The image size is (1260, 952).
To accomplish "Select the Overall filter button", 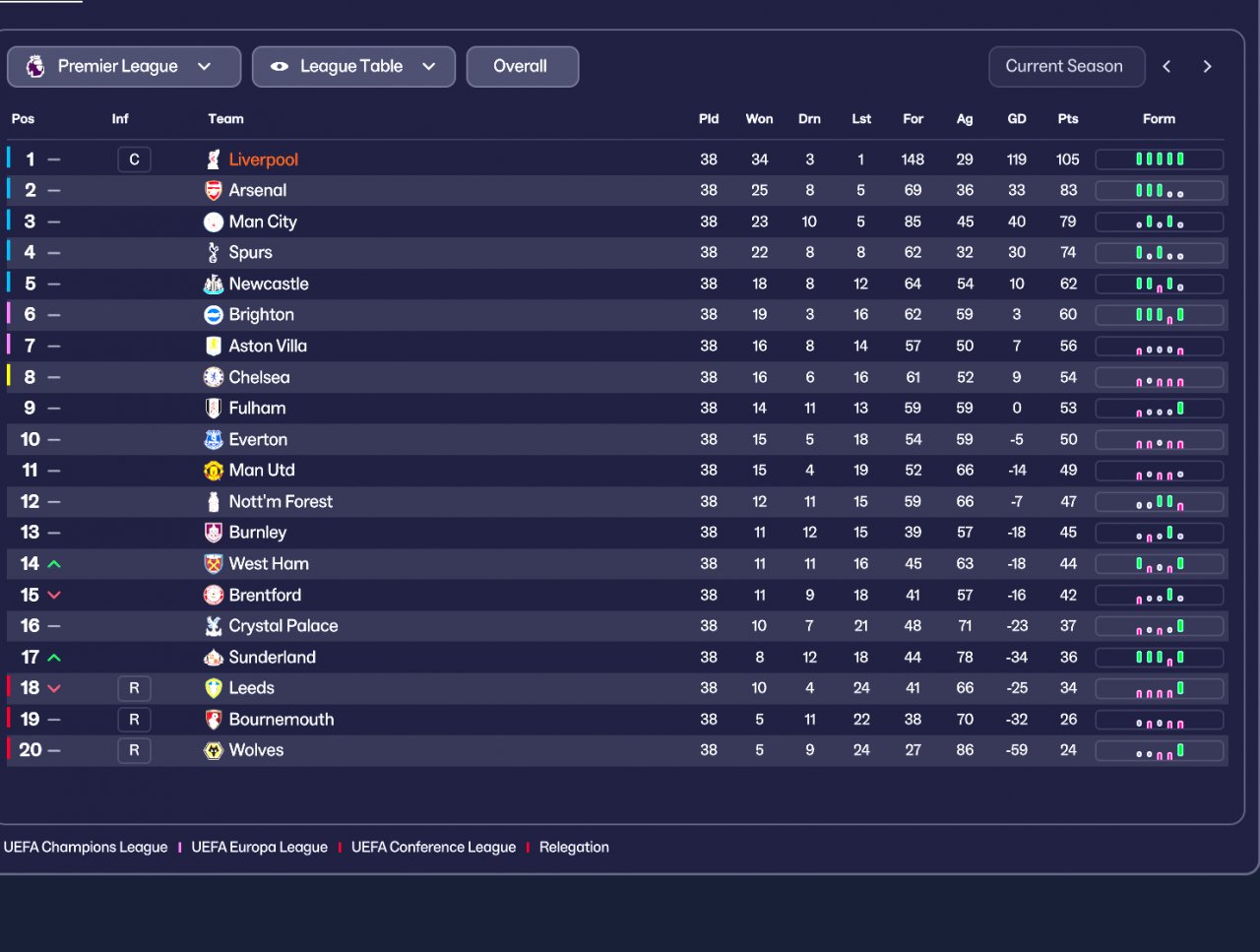I will [x=522, y=67].
